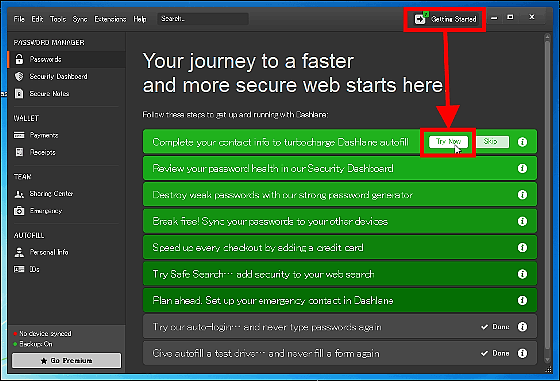
Task: Show info for Safe Search step
Action: click(x=522, y=274)
